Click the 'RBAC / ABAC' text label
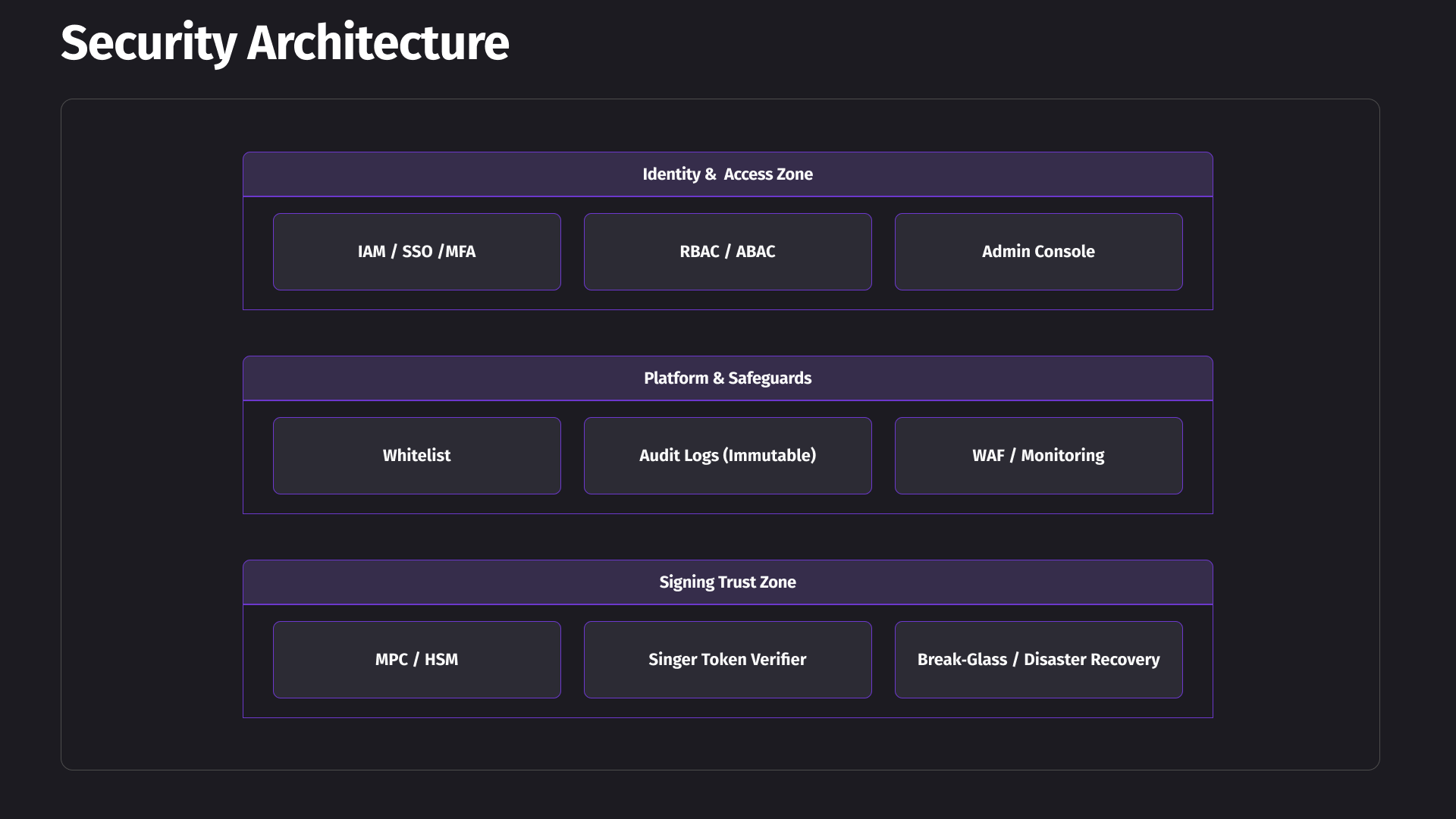The image size is (1456, 819). coord(727,252)
